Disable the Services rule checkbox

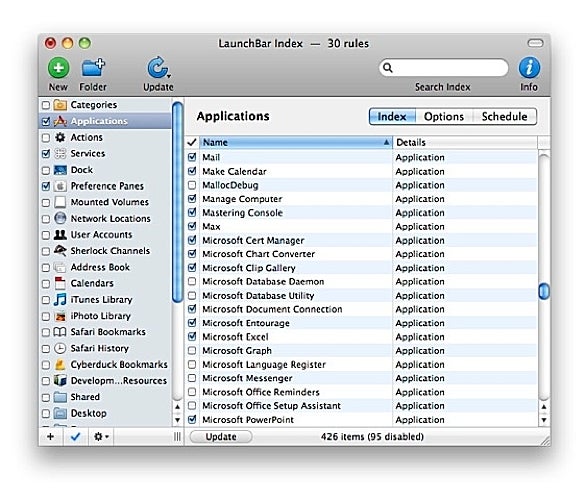click(x=46, y=154)
